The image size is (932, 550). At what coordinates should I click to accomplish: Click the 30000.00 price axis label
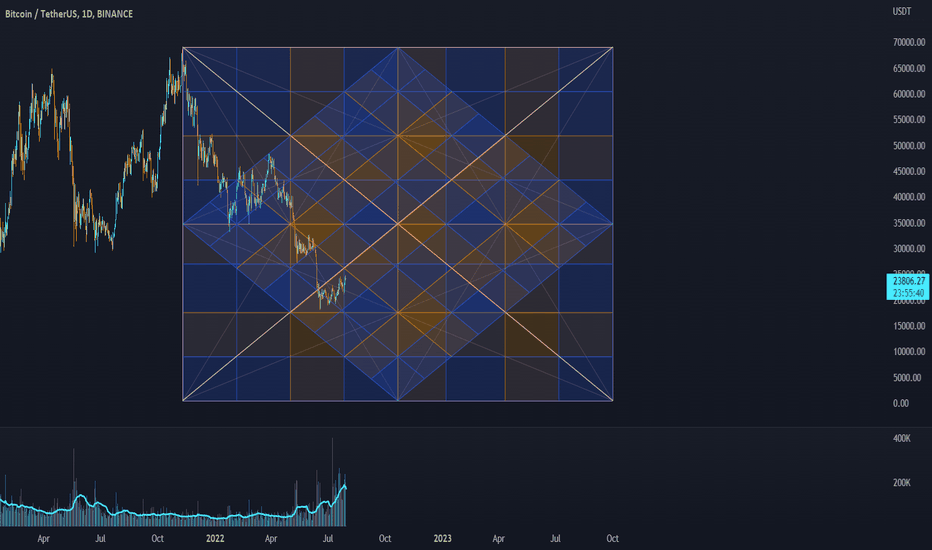pyautogui.click(x=909, y=249)
